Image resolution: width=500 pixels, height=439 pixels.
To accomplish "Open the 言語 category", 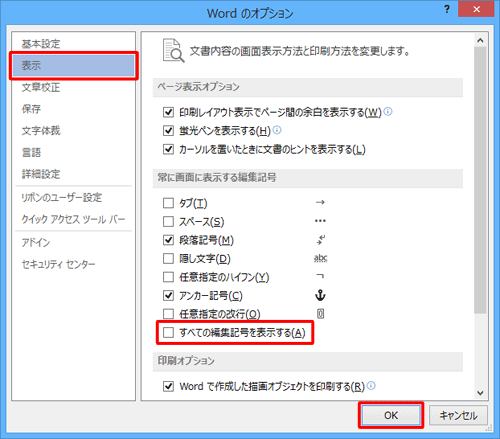I will coord(31,152).
